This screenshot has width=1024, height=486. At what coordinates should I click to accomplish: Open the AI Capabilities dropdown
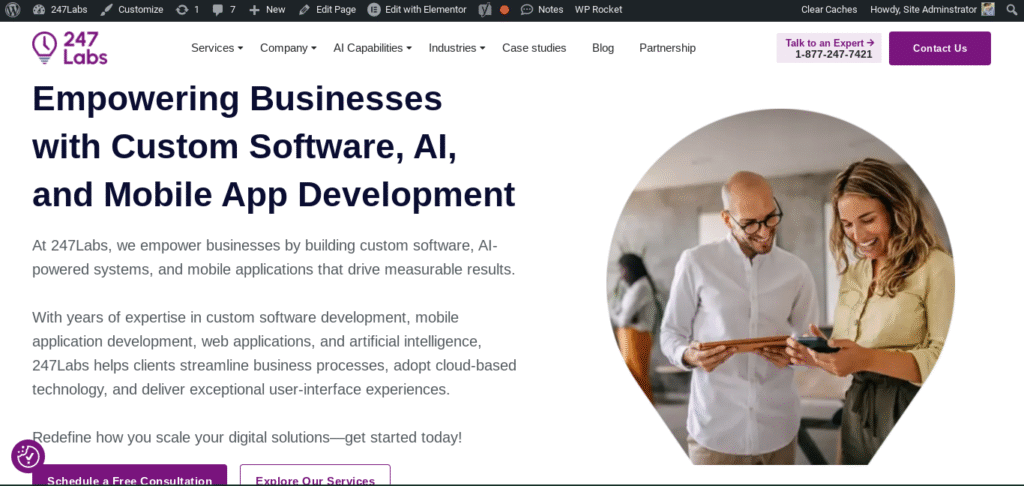pyautogui.click(x=372, y=48)
